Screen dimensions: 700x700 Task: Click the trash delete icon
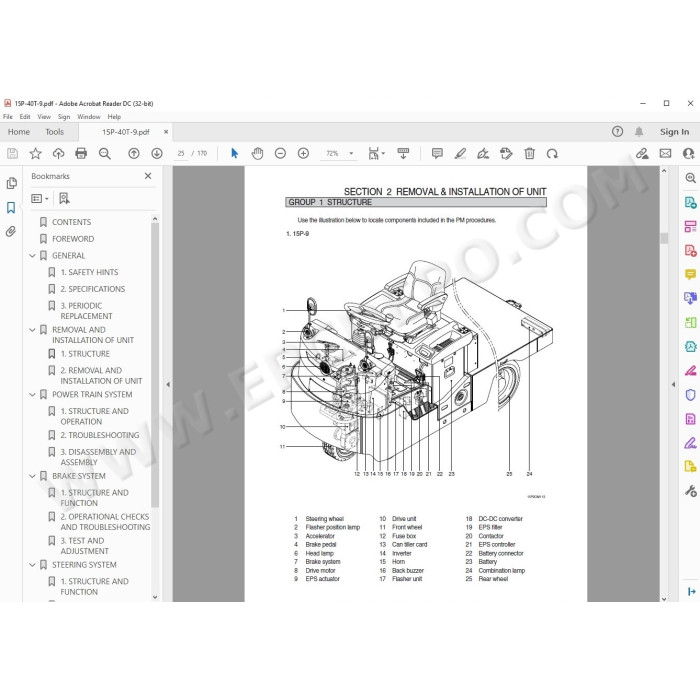point(529,154)
